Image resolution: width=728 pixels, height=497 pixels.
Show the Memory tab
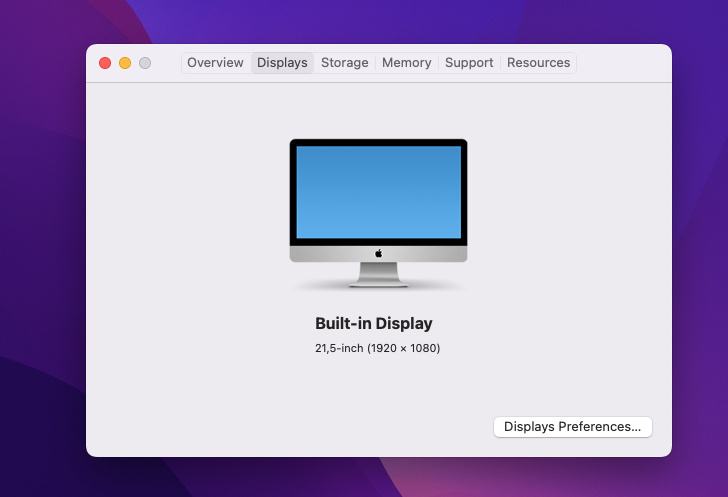point(406,63)
